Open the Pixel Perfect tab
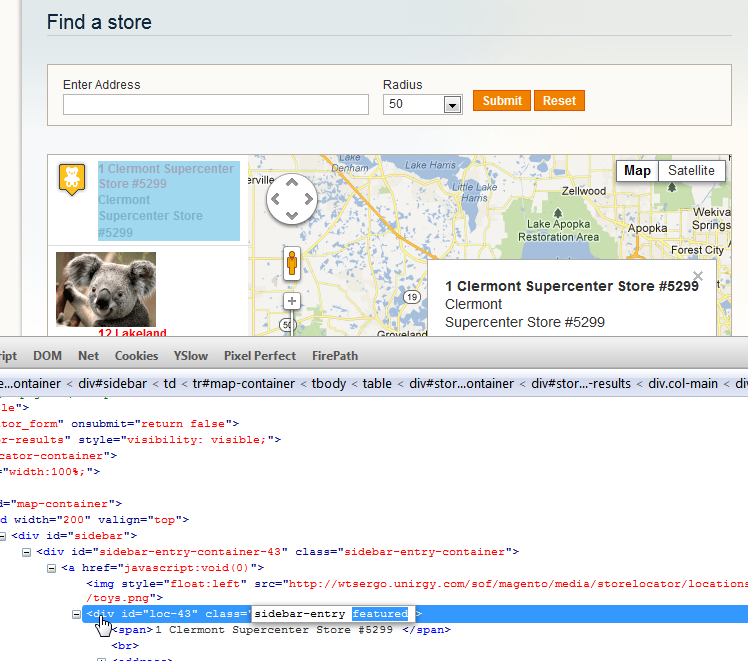The height and width of the screenshot is (661, 748). pyautogui.click(x=260, y=356)
